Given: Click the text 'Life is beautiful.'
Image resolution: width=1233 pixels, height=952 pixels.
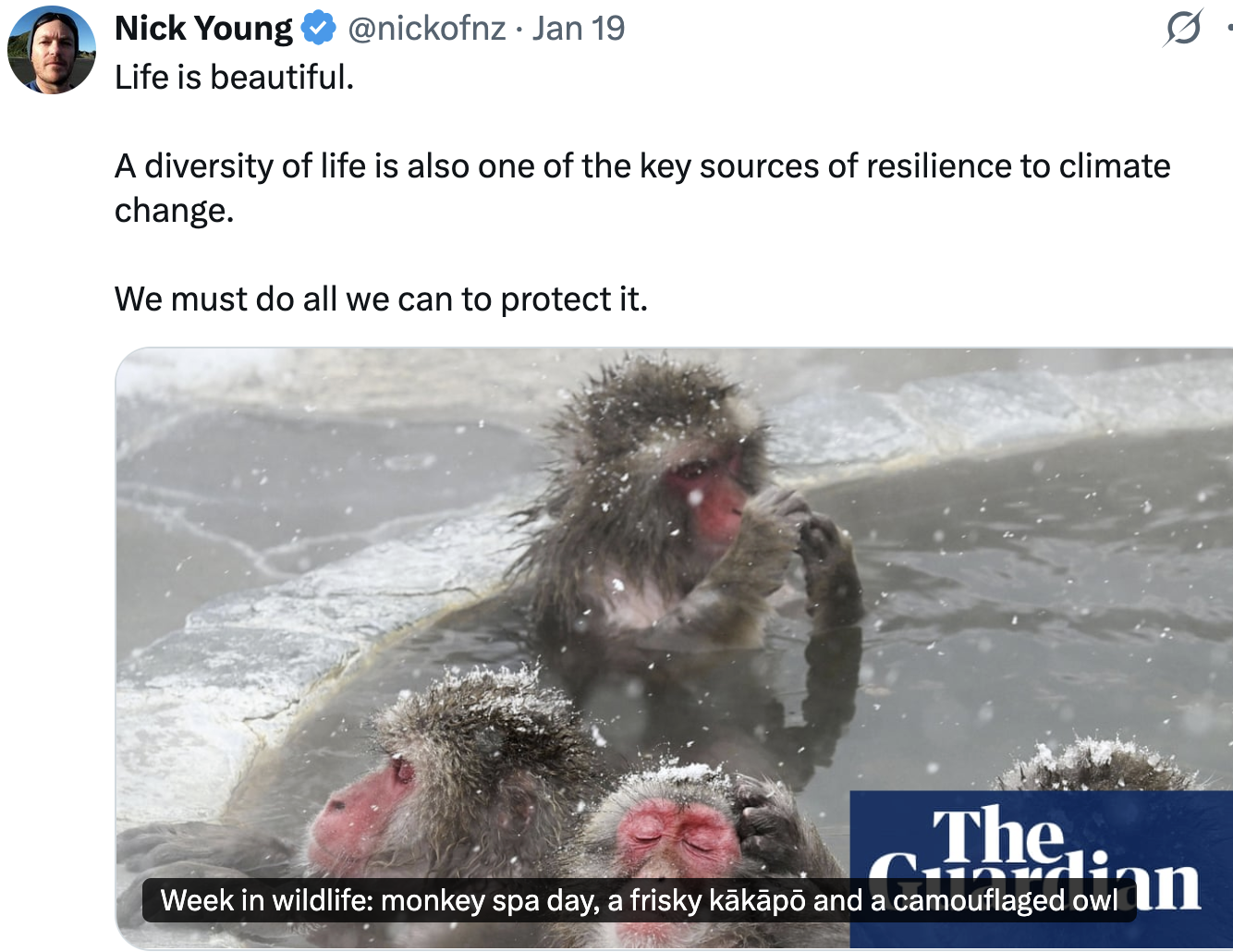Looking at the screenshot, I should [235, 77].
